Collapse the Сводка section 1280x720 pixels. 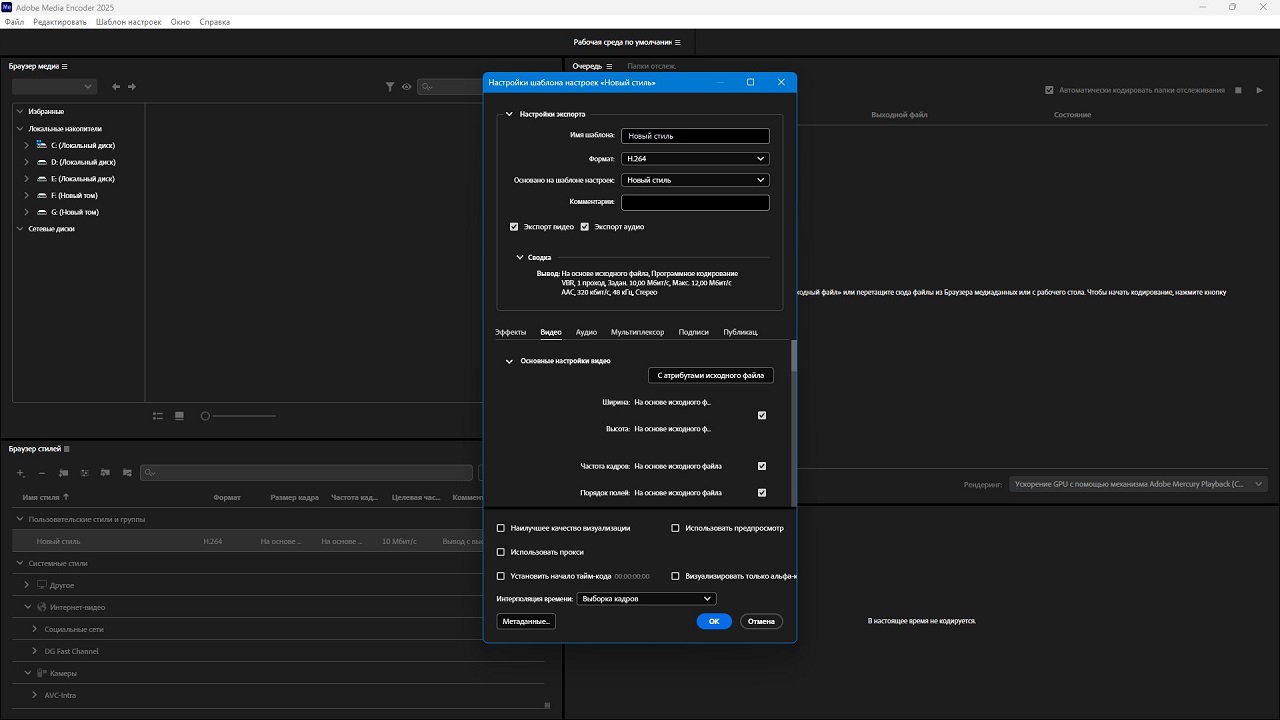[520, 258]
